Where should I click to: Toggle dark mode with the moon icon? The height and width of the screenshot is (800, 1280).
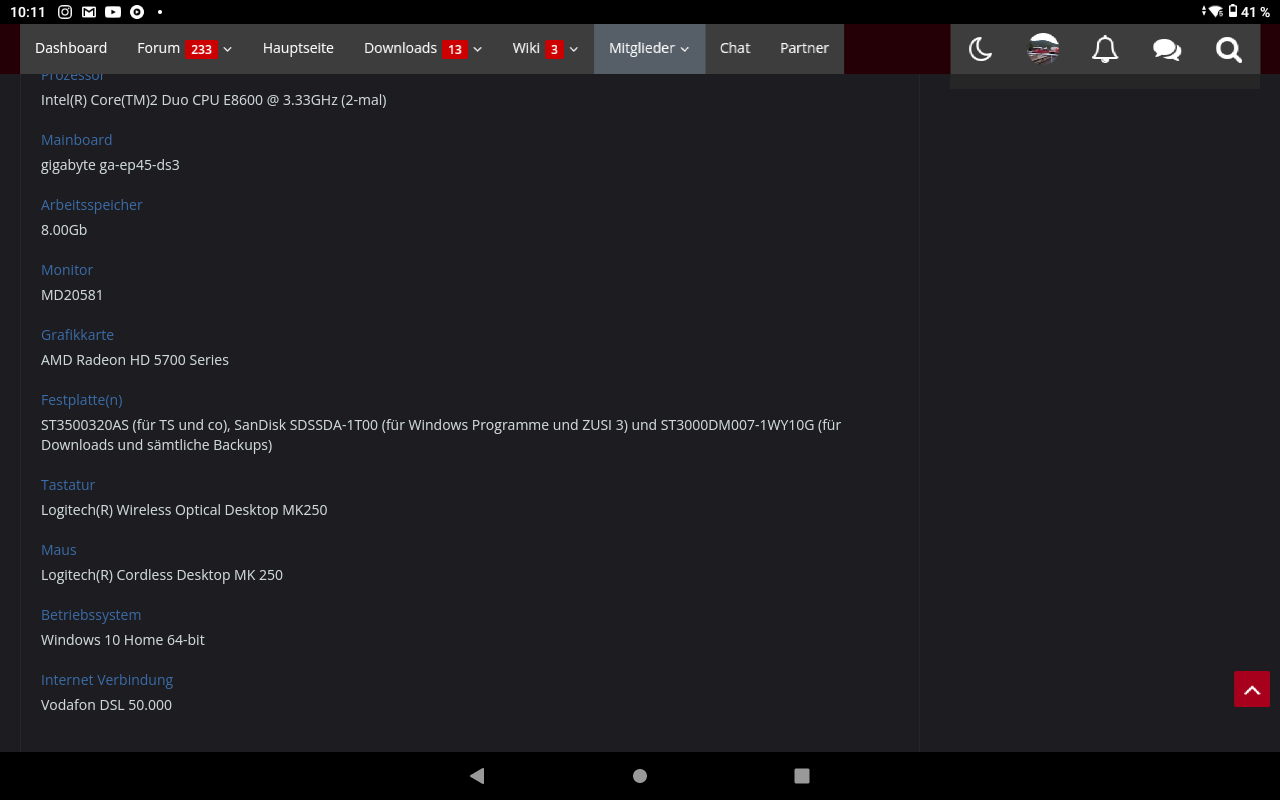coord(980,49)
